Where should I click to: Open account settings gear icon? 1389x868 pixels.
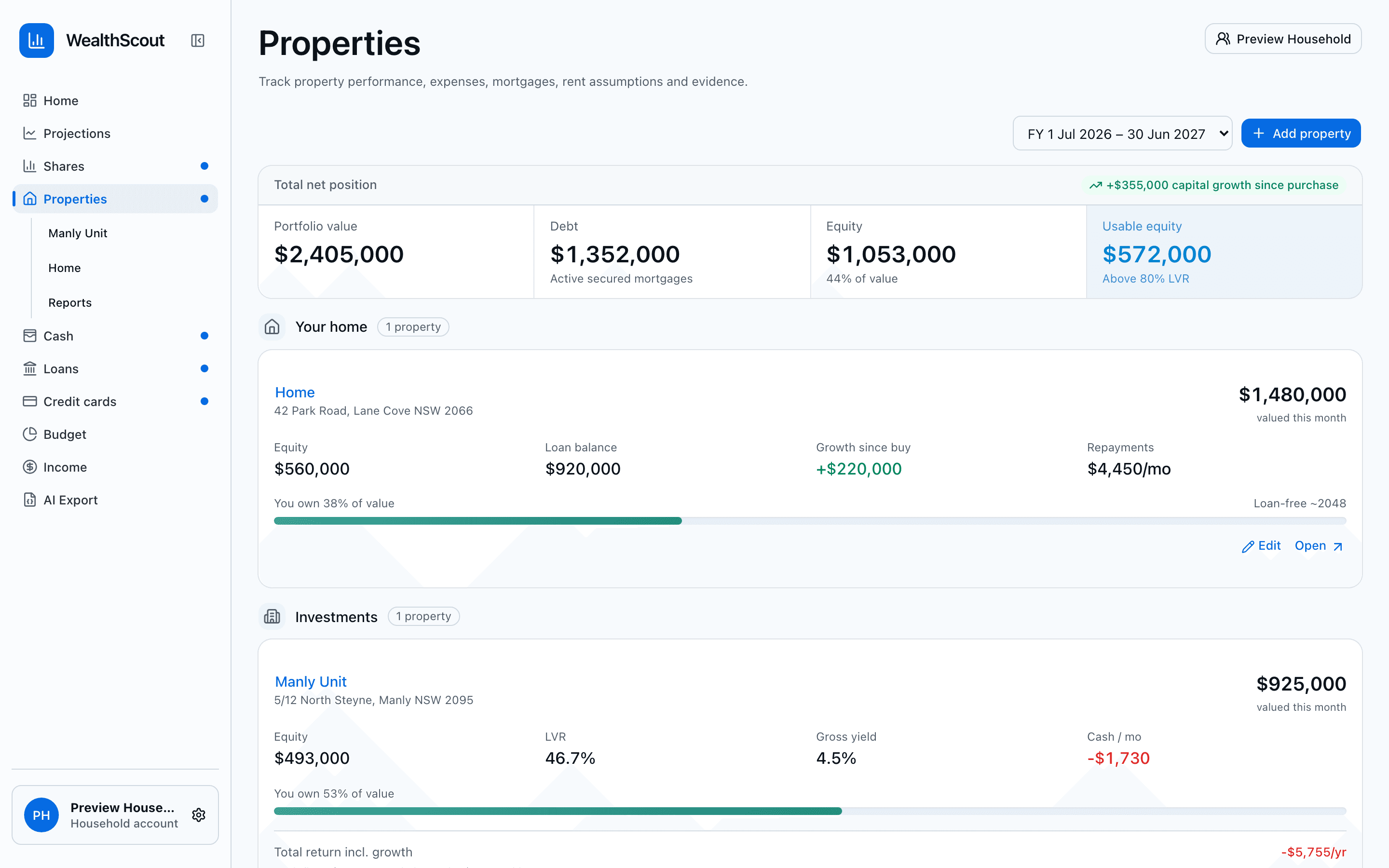[x=199, y=815]
